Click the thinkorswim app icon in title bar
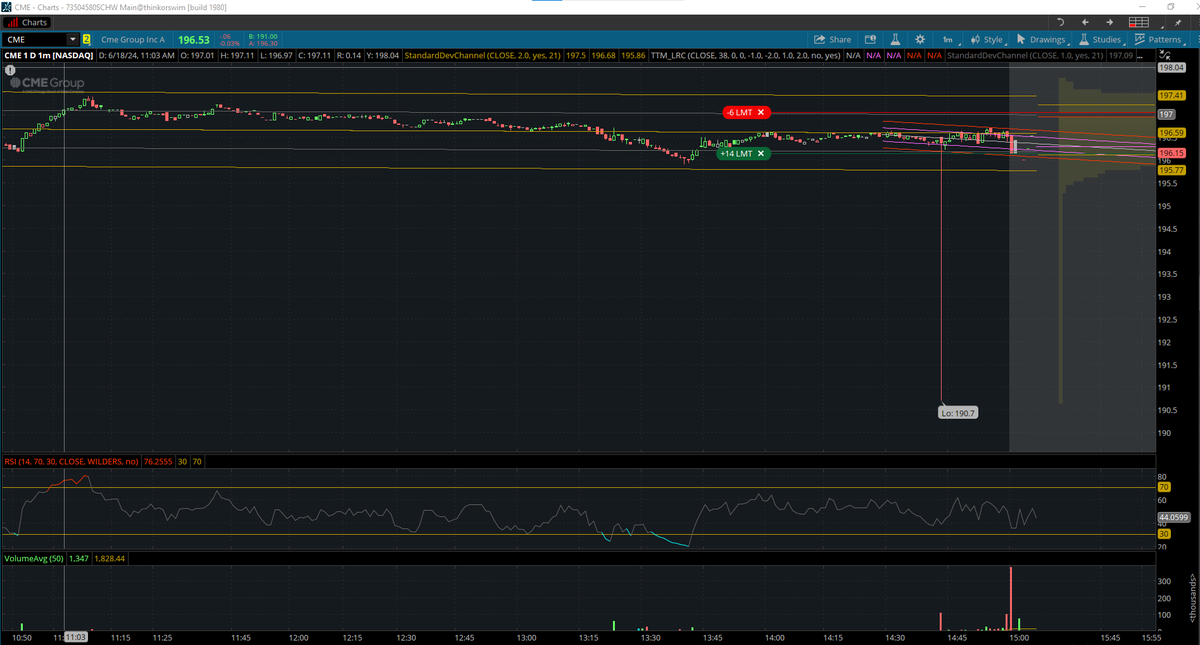The image size is (1200, 645). (x=7, y=6)
